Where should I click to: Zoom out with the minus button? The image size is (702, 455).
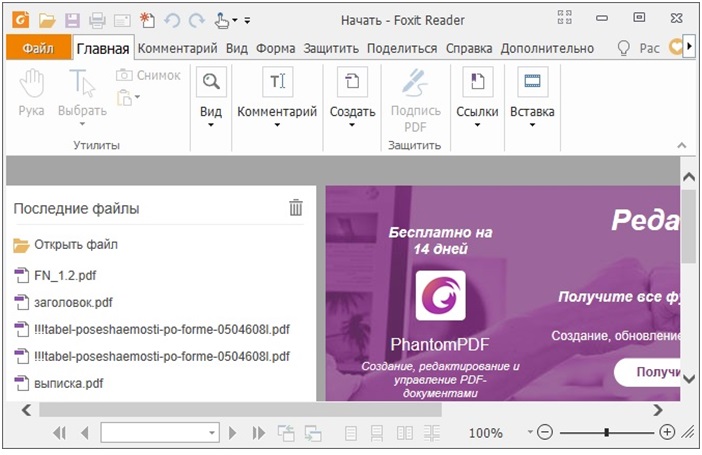coord(545,432)
